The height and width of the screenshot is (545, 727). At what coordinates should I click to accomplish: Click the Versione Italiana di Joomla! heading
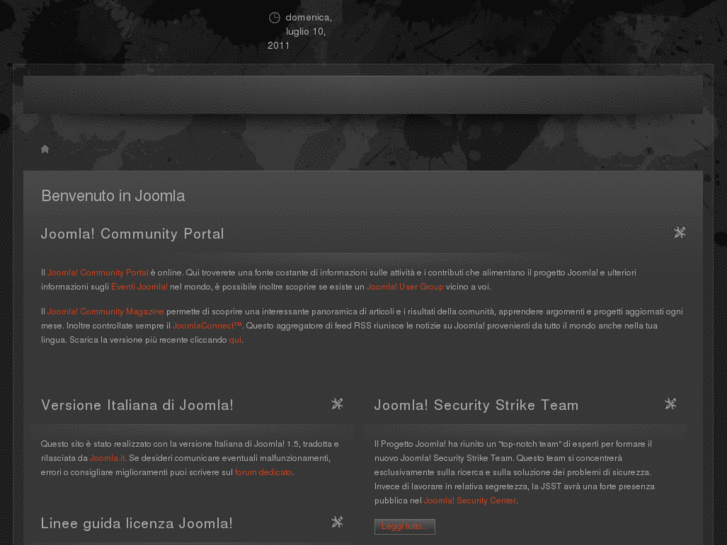[x=137, y=405]
